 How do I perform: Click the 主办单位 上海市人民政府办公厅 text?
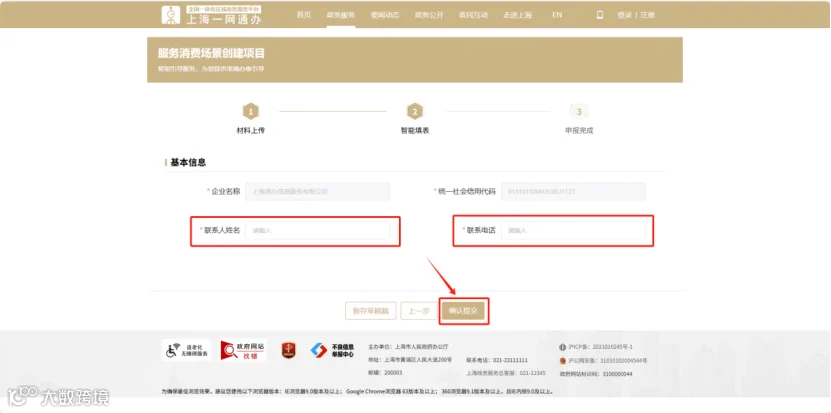click(408, 347)
